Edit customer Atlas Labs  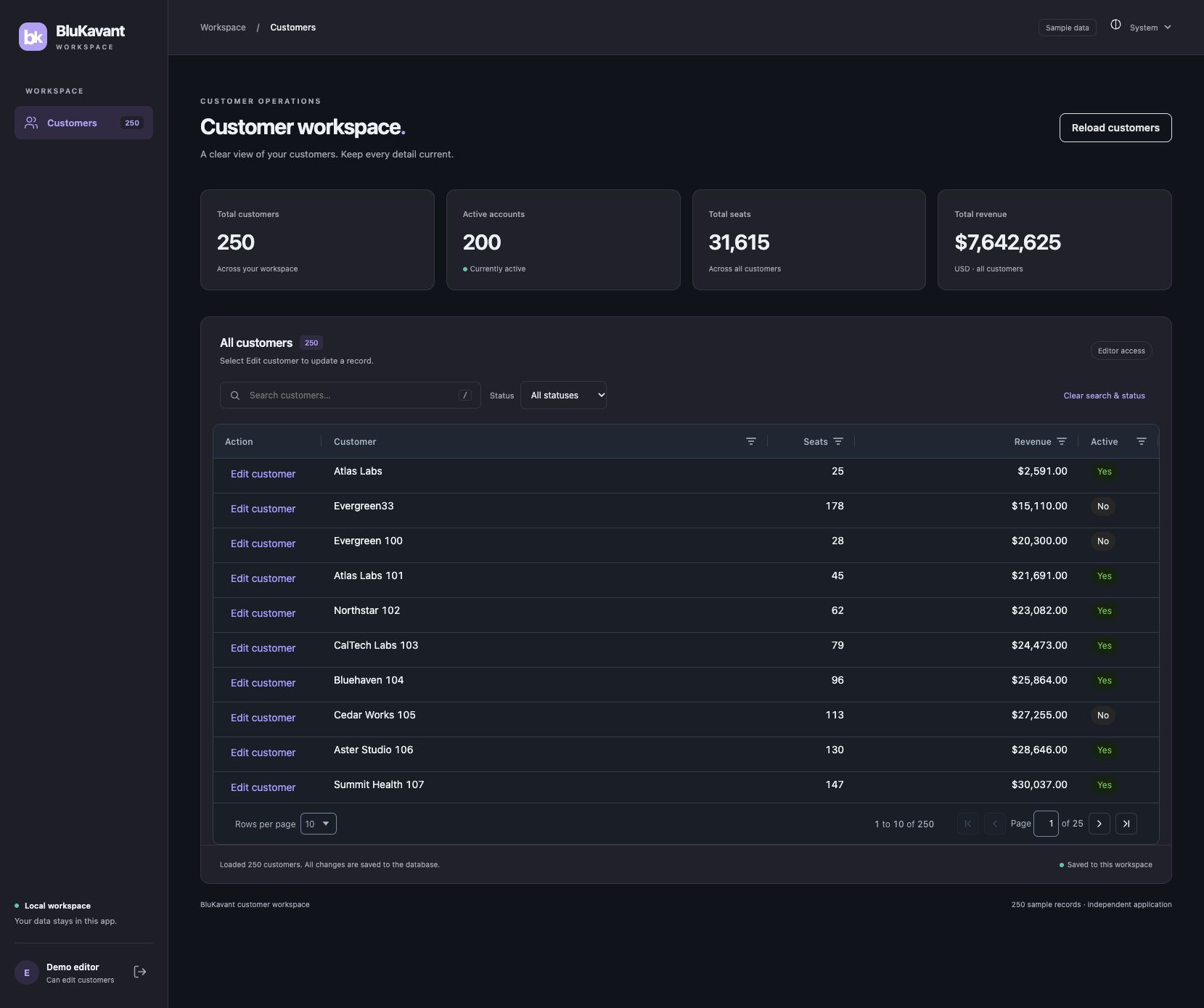click(x=263, y=474)
